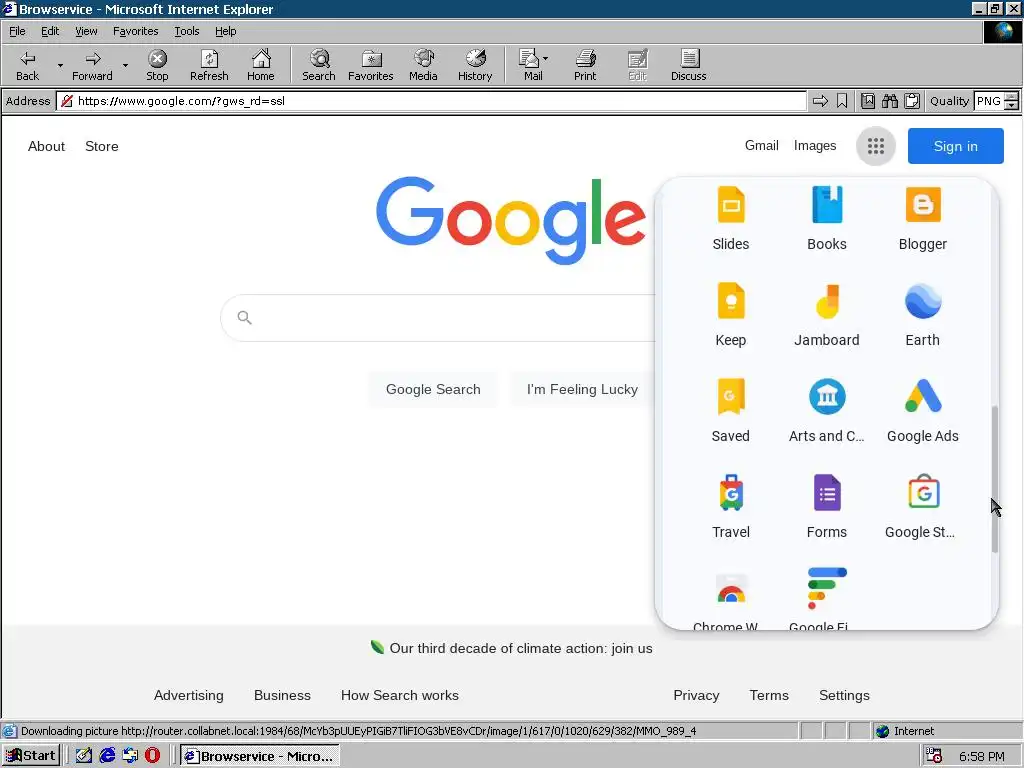This screenshot has height=768, width=1024.
Task: Open Keep from the apps panel
Action: pos(731,315)
